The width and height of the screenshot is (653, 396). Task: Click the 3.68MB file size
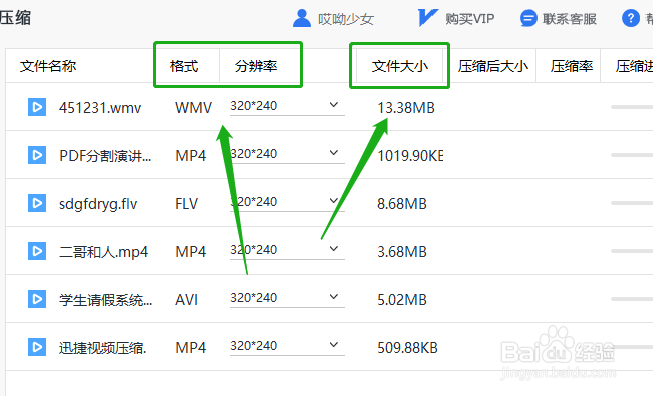pos(402,252)
